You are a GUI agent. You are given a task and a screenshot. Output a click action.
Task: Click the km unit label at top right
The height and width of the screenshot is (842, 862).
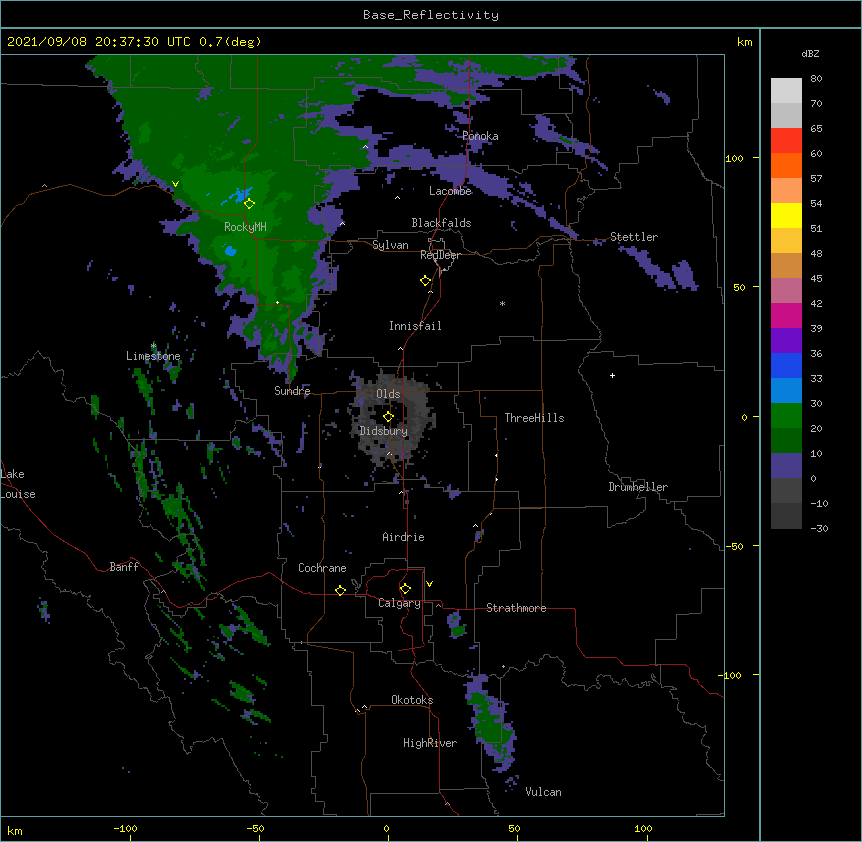(744, 42)
